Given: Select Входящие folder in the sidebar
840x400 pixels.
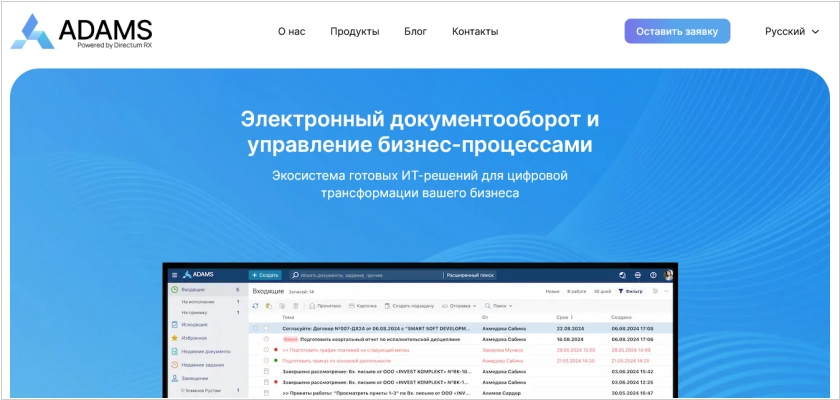Looking at the screenshot, I should (192, 290).
